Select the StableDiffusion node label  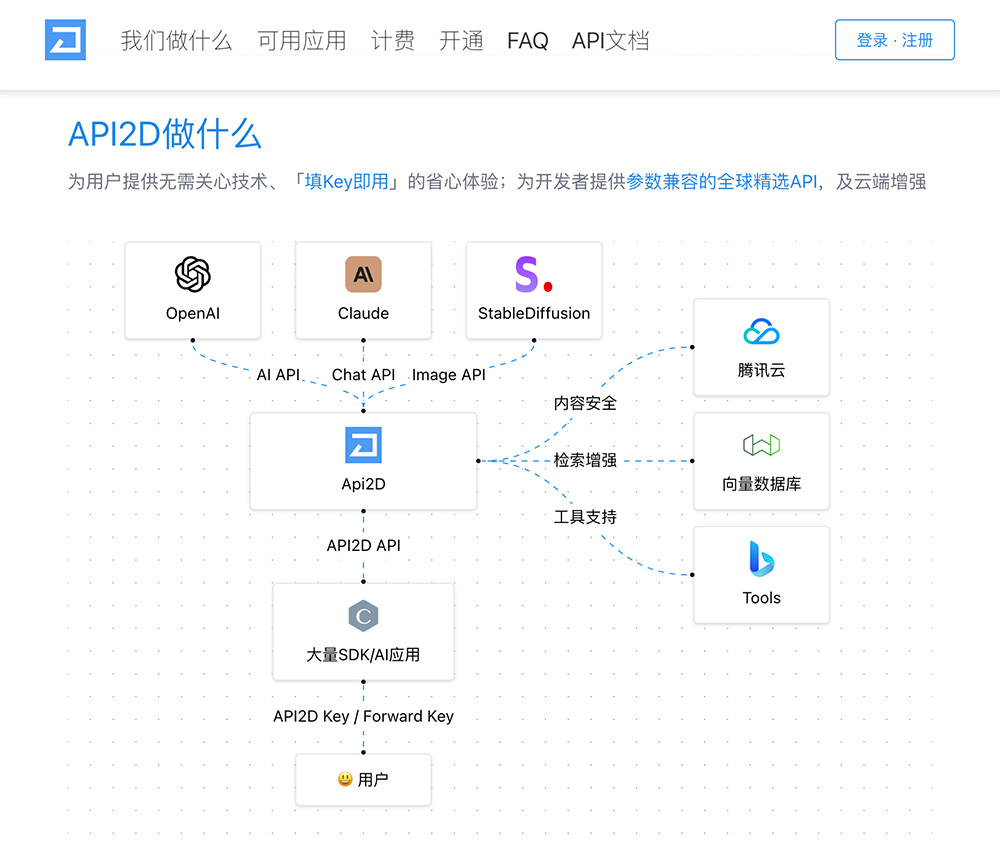click(x=534, y=314)
